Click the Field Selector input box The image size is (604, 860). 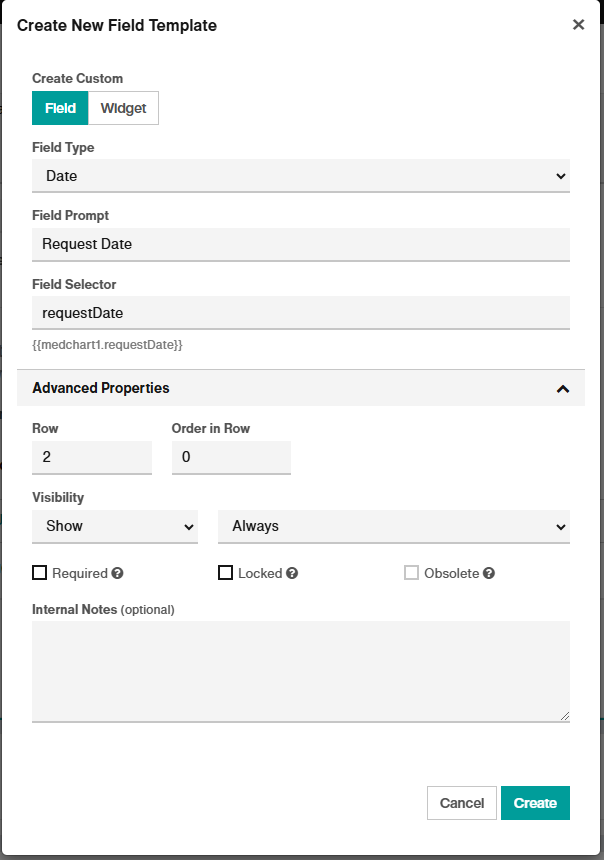tap(301, 313)
